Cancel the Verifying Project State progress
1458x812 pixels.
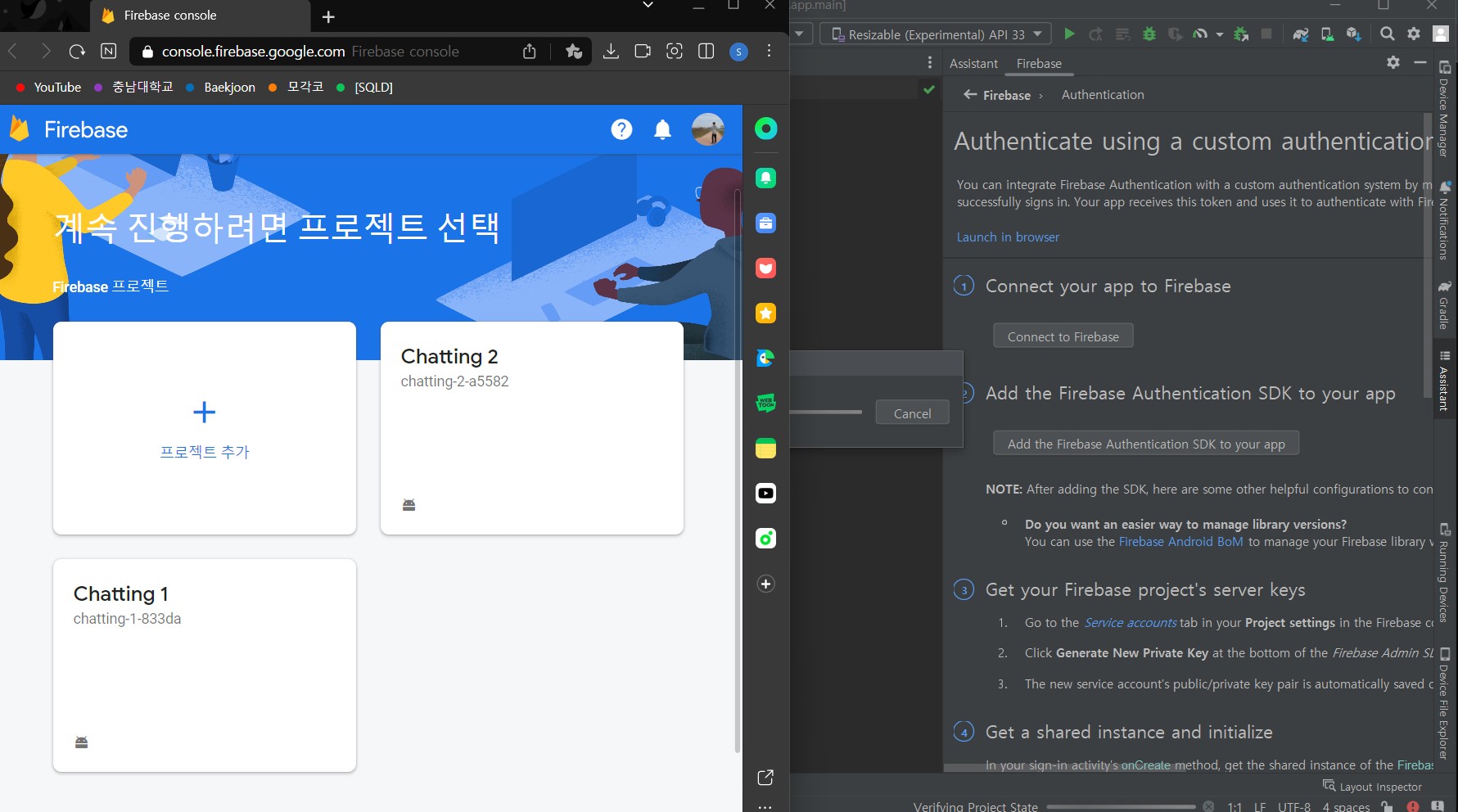(1208, 806)
